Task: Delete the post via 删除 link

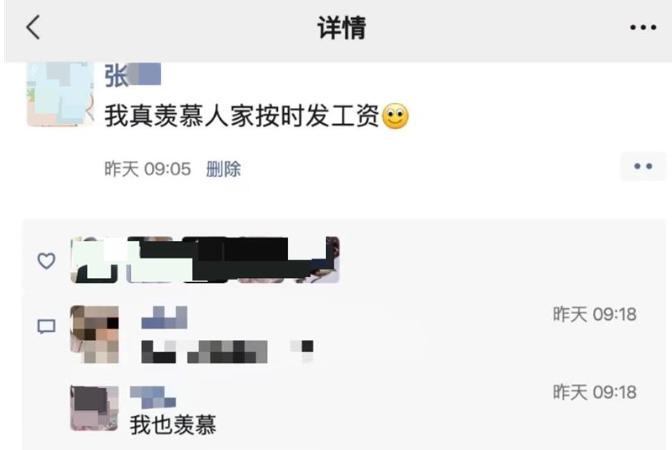Action: [223, 169]
